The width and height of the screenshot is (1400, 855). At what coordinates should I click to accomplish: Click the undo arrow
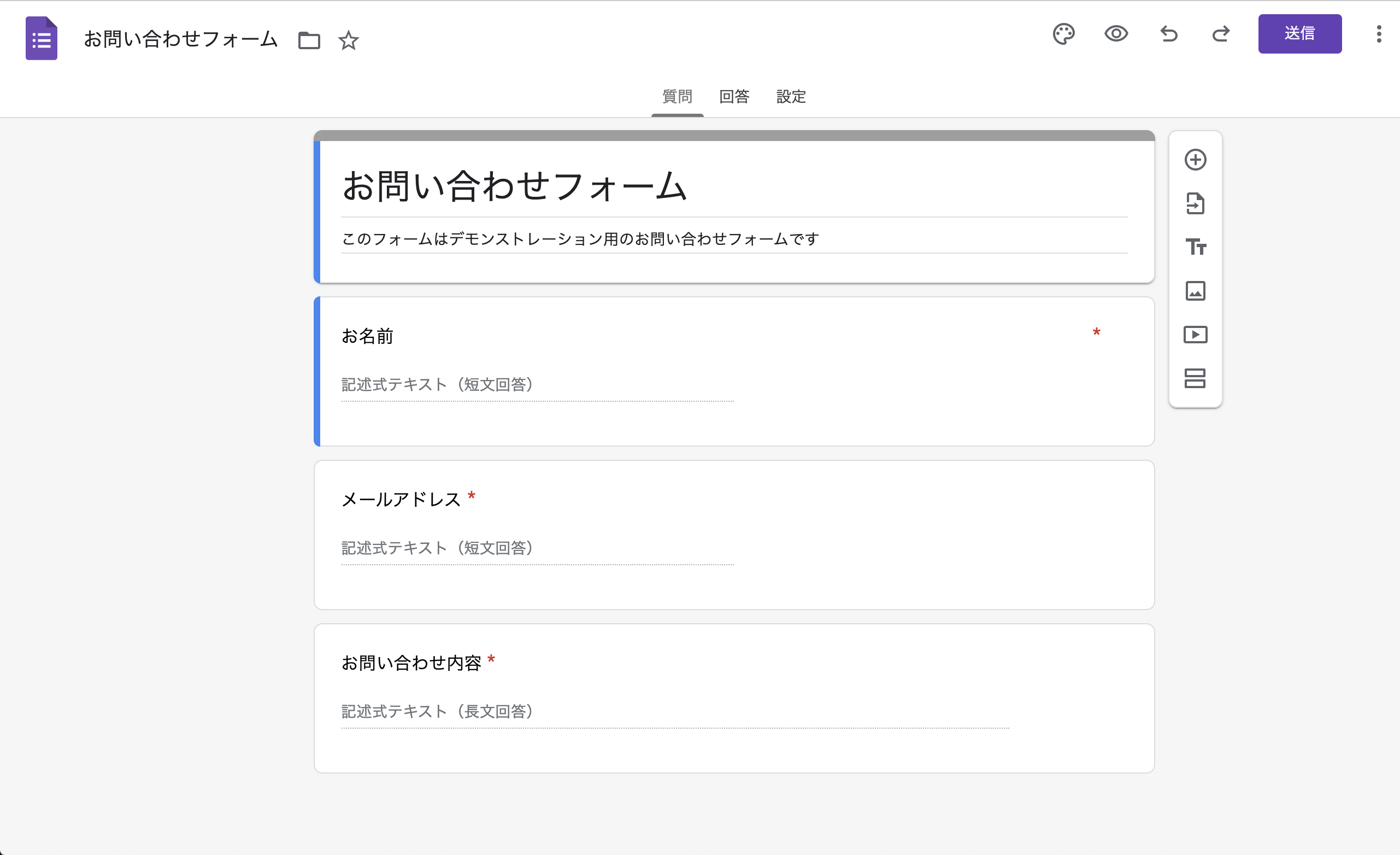[1169, 34]
